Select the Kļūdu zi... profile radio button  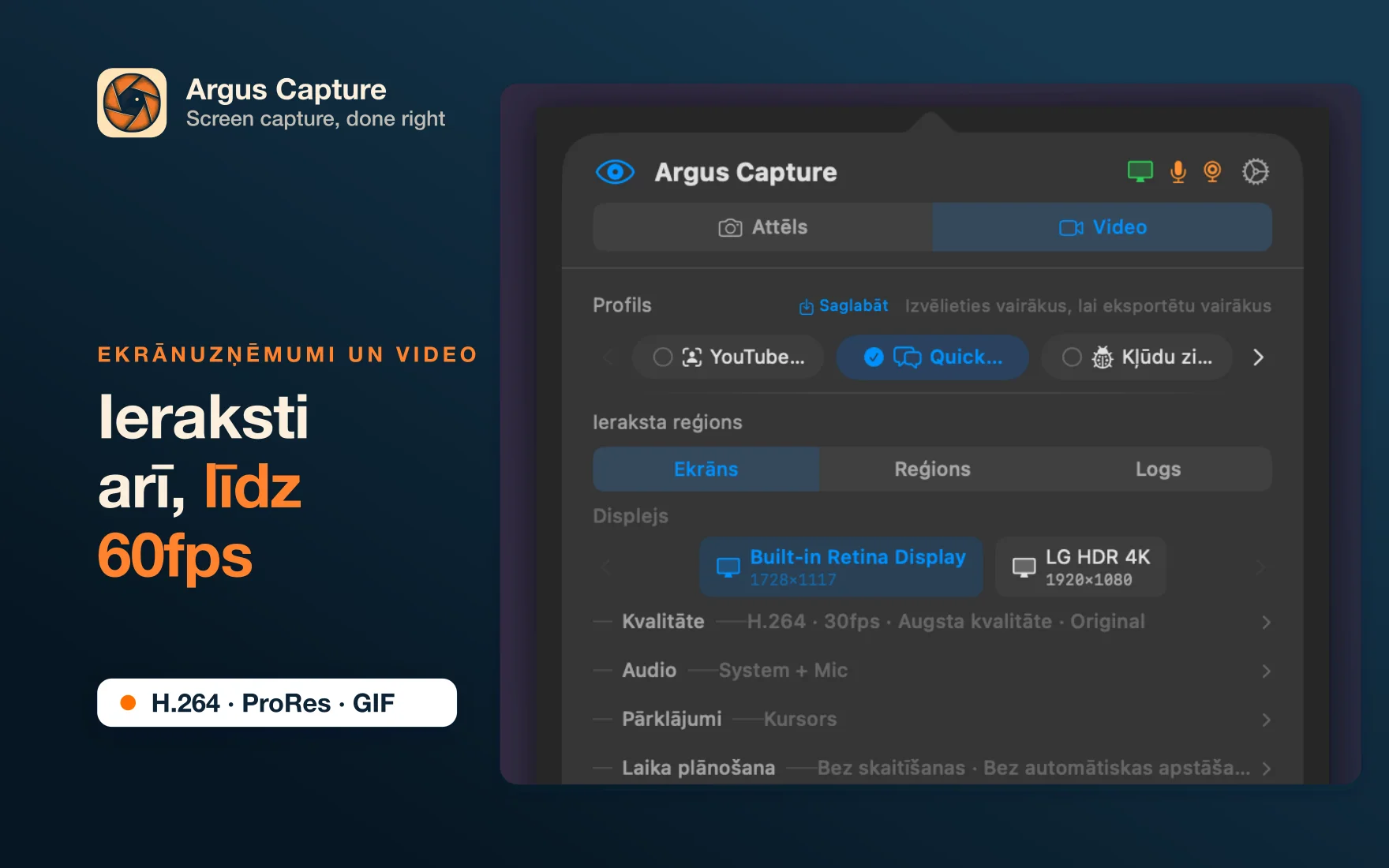1072,357
